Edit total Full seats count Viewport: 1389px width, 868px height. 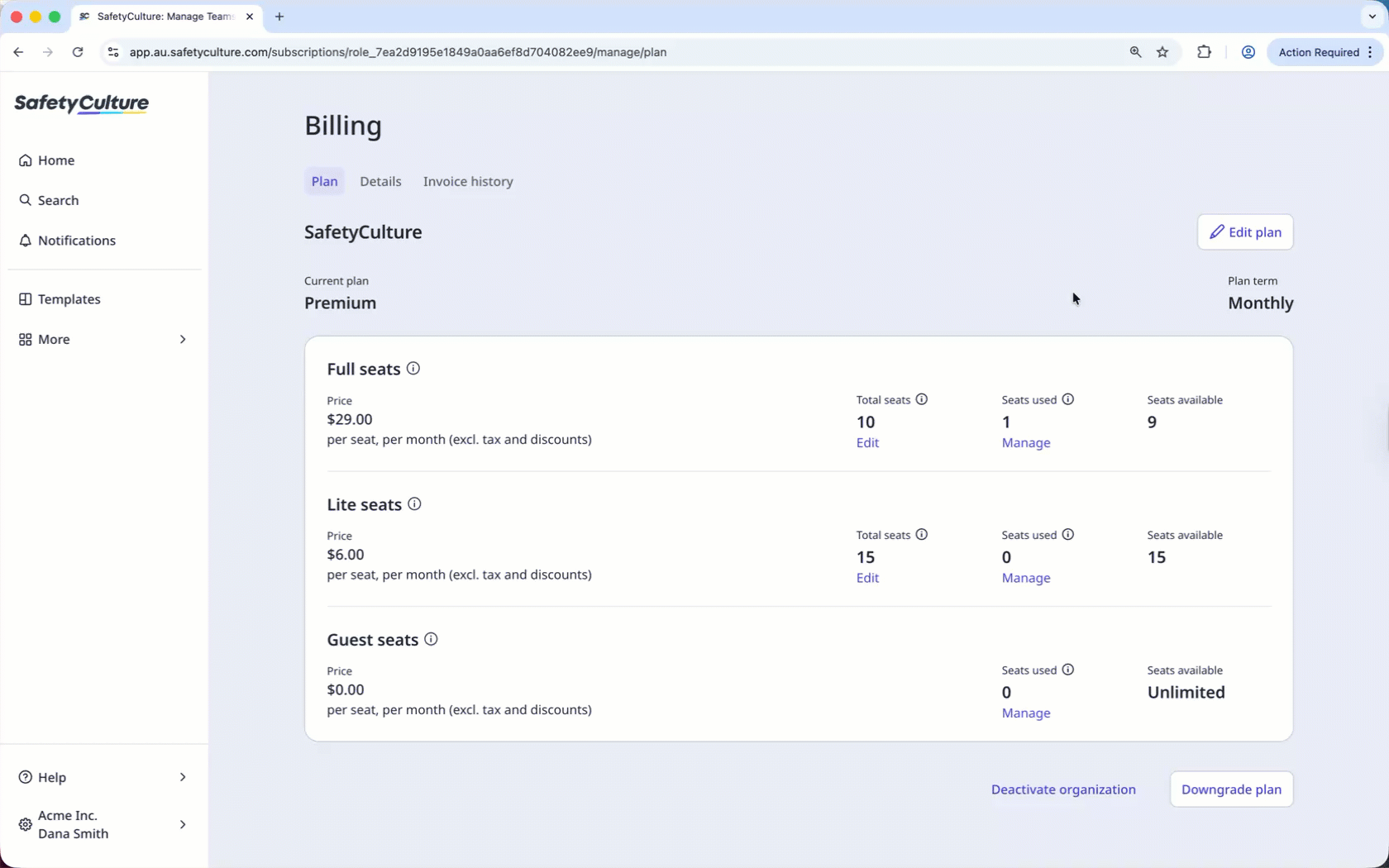tap(867, 443)
